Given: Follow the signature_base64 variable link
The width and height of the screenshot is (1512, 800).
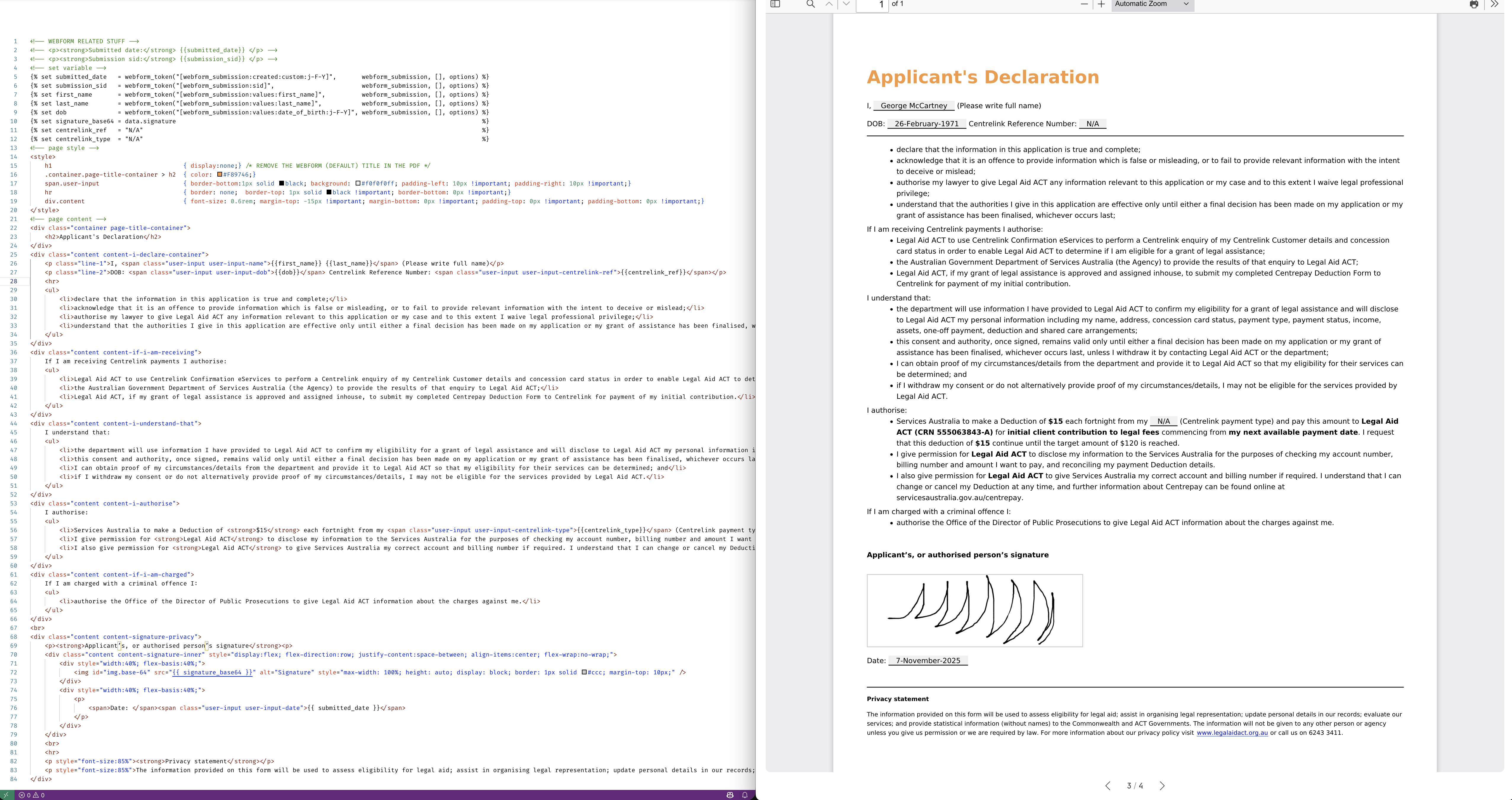Looking at the screenshot, I should coord(213,672).
